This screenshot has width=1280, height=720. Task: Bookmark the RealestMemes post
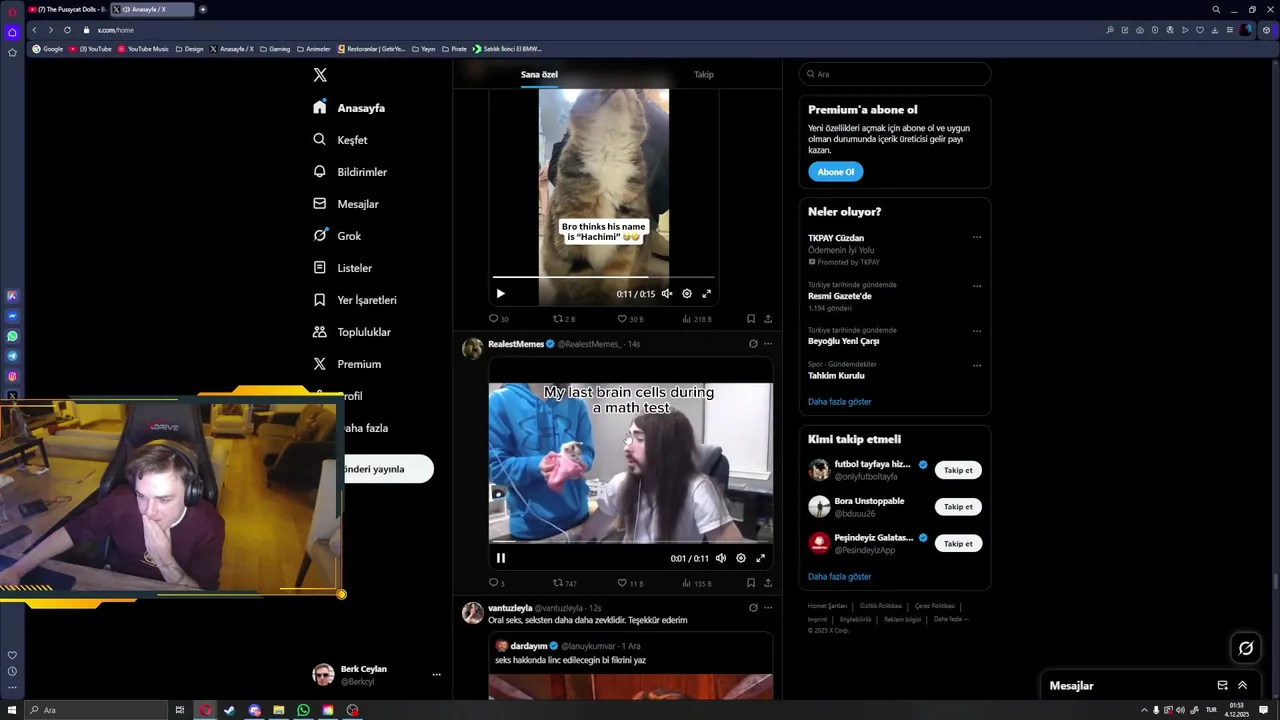pos(751,583)
